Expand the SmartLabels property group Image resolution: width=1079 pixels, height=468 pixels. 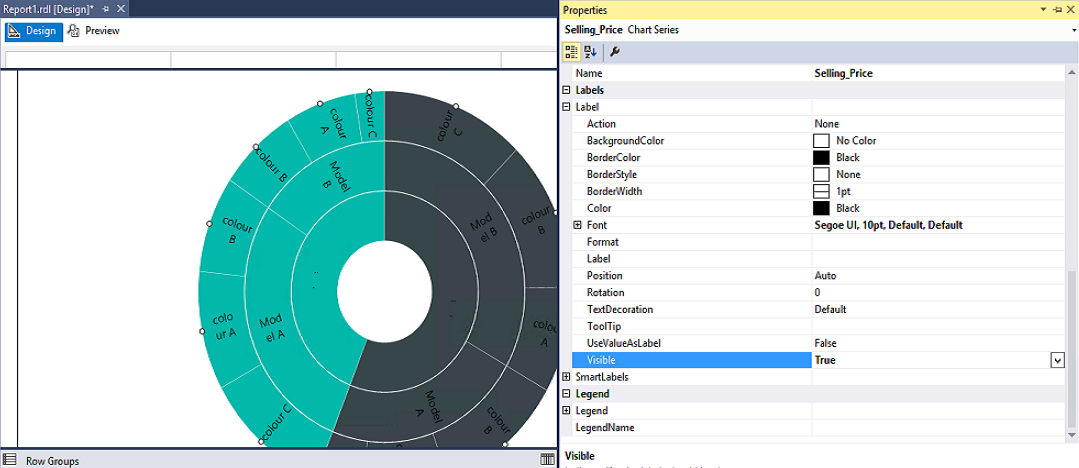[567, 377]
